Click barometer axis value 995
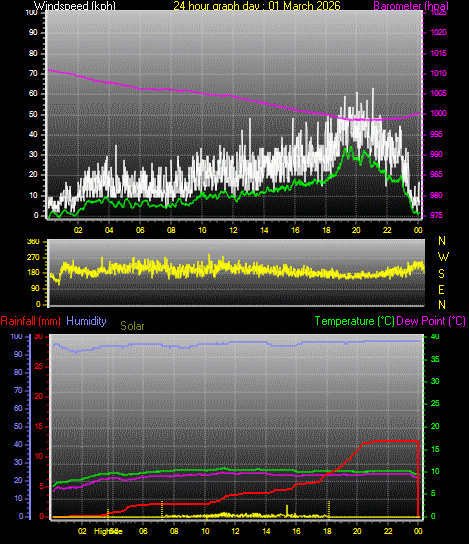The height and width of the screenshot is (544, 469). [x=436, y=134]
